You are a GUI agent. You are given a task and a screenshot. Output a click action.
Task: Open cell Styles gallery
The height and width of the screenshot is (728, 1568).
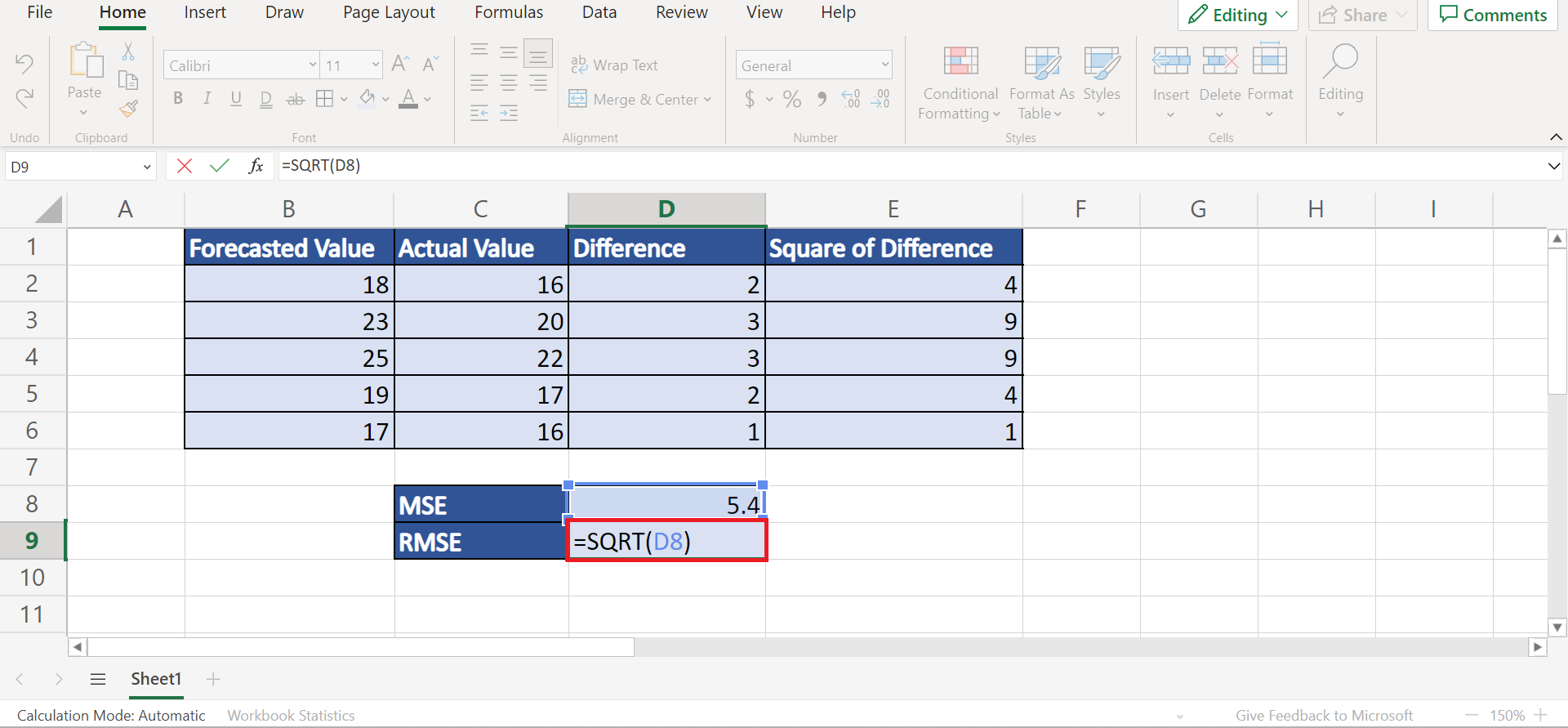click(1101, 83)
